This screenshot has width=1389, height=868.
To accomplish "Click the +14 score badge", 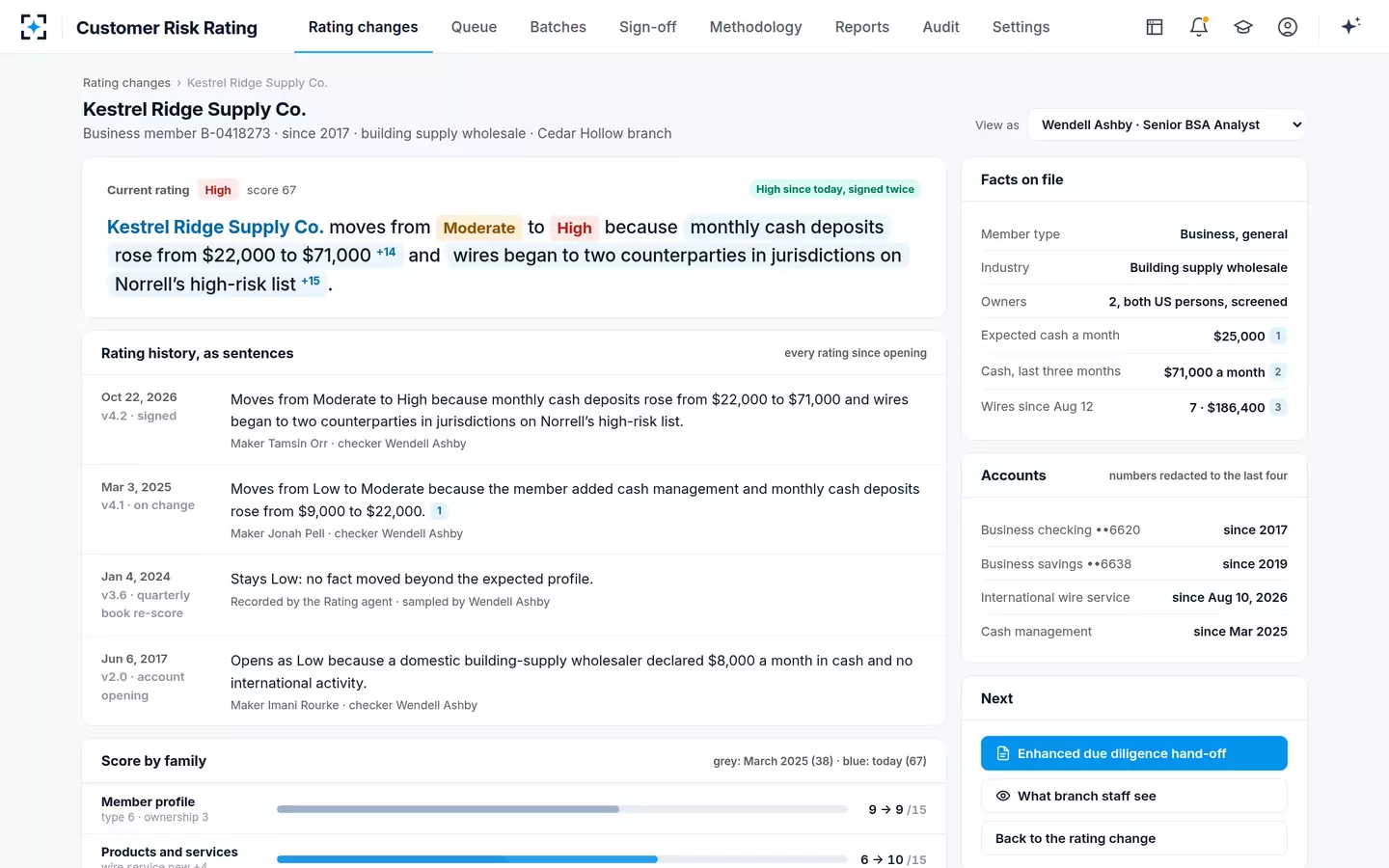I will 386,253.
